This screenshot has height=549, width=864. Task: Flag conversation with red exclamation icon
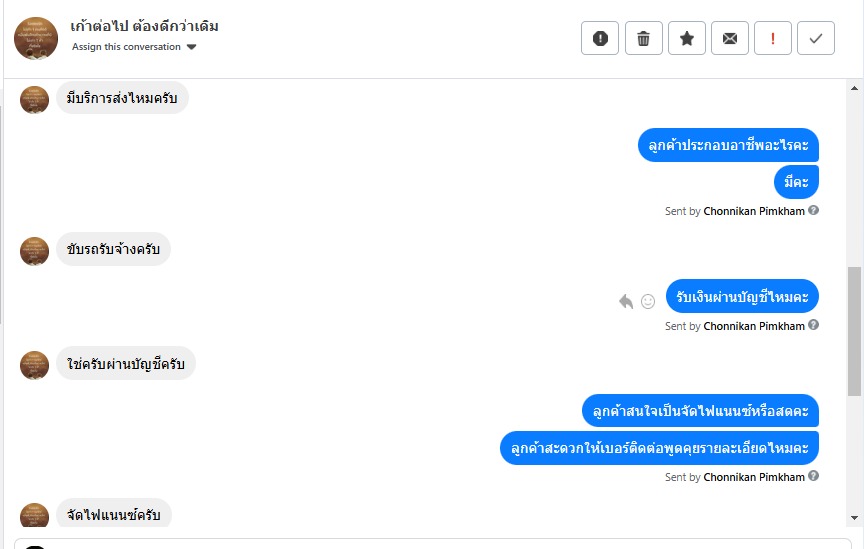pyautogui.click(x=773, y=38)
